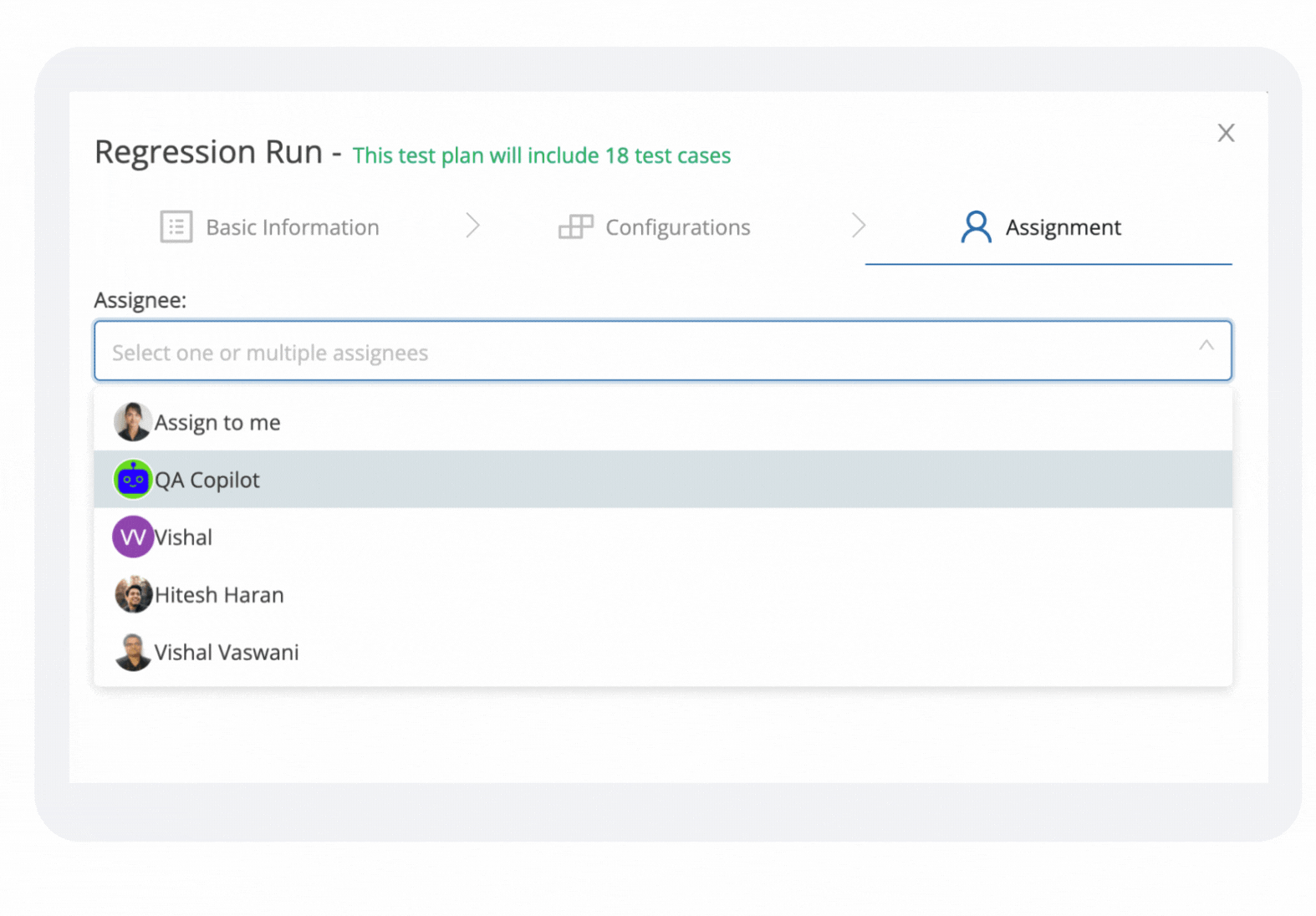Viewport: 1316px width, 916px height.
Task: Focus the assignee selection input field
Action: point(663,351)
